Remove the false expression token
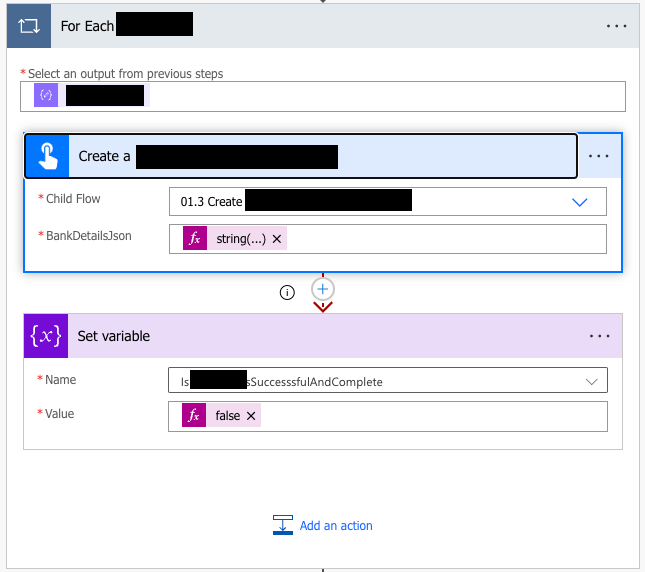645x572 pixels. click(251, 415)
